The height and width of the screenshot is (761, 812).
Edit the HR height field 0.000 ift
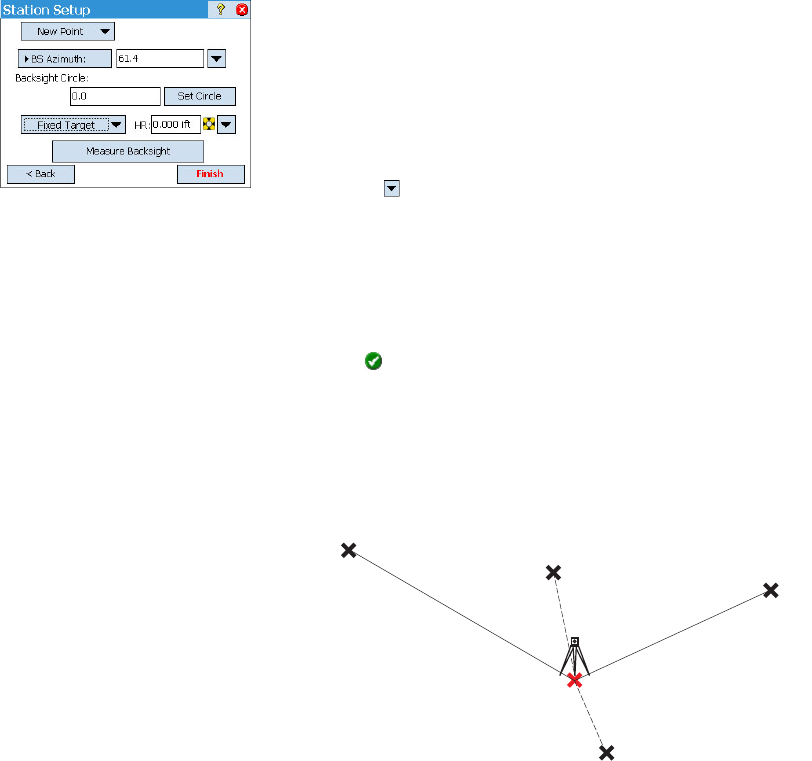coord(176,124)
